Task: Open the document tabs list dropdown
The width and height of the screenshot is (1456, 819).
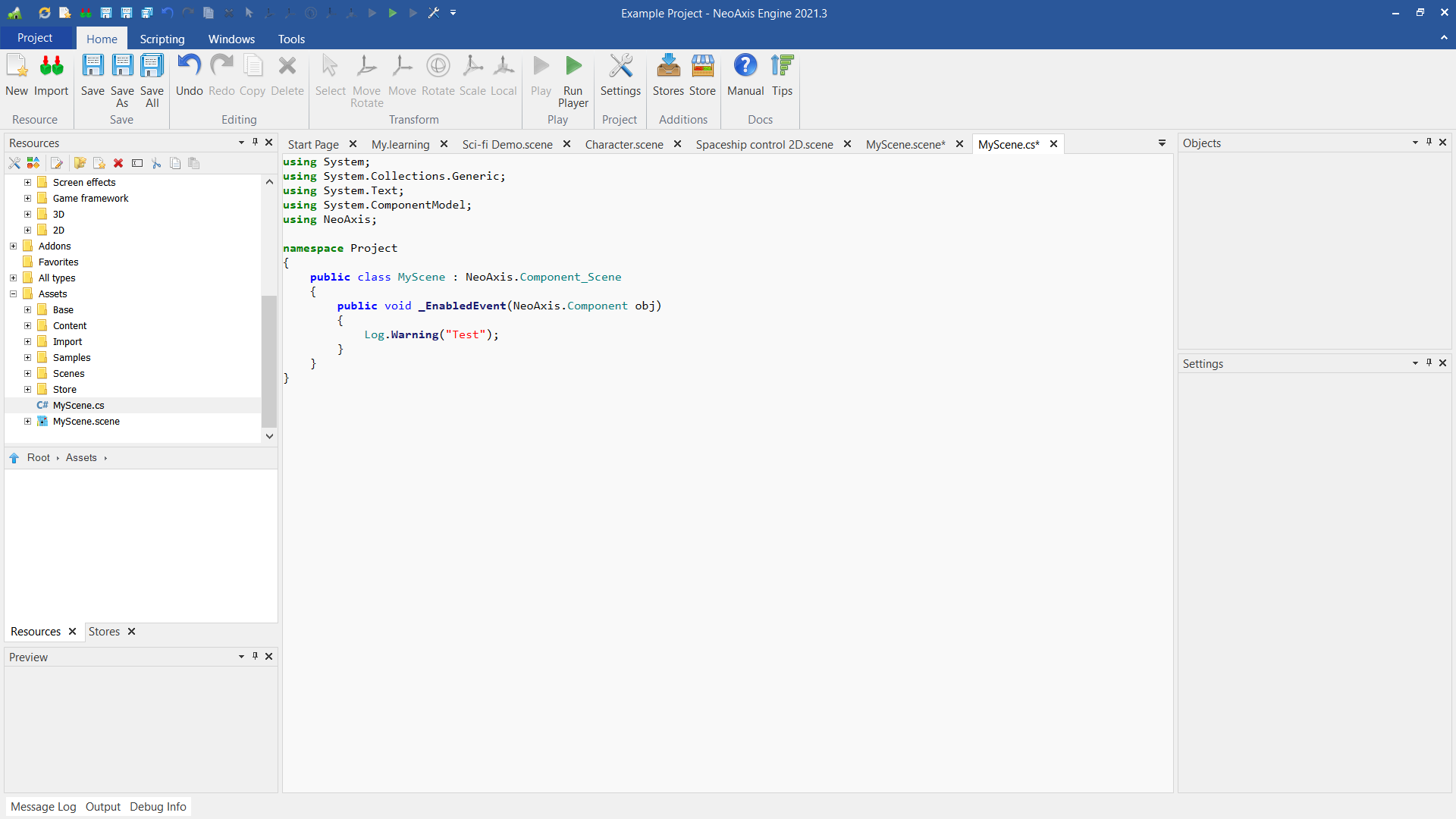Action: tap(1162, 143)
